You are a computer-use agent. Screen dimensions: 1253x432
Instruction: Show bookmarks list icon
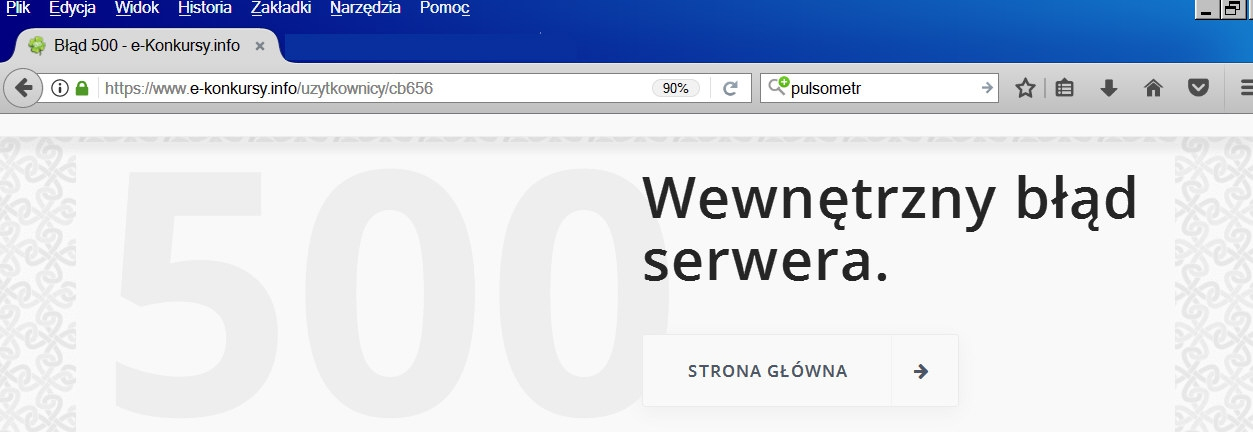(x=1065, y=88)
